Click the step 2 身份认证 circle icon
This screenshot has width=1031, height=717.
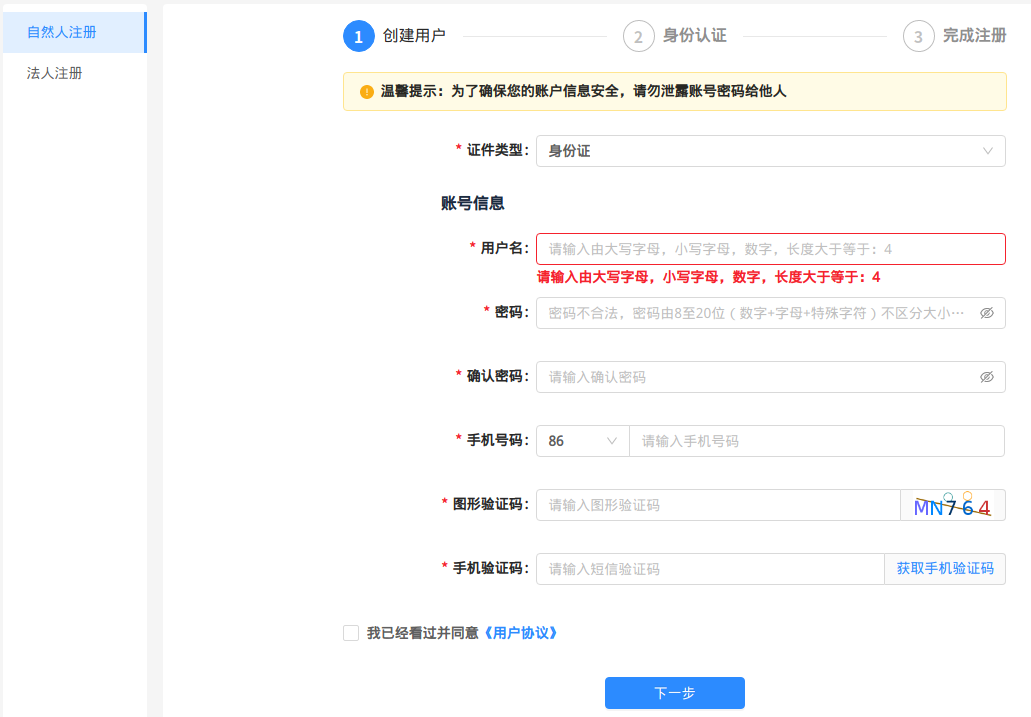(x=638, y=36)
